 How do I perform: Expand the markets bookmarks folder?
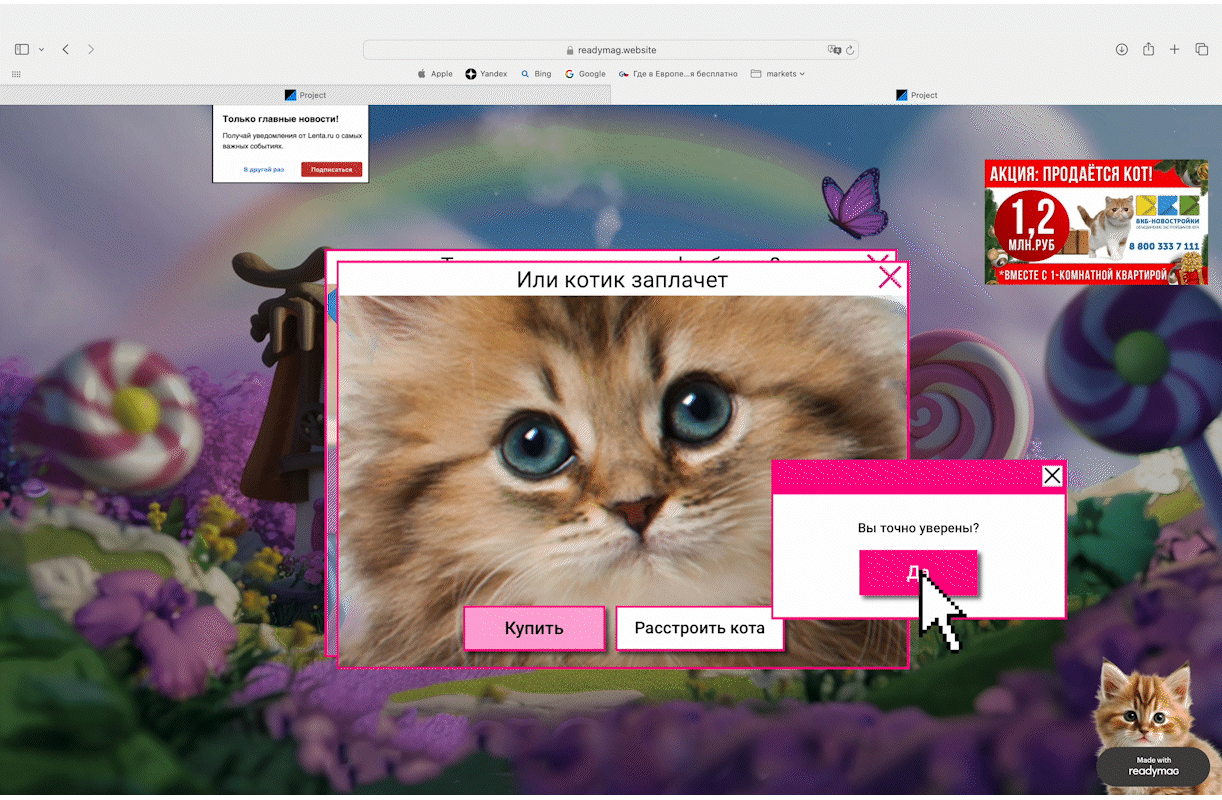pyautogui.click(x=777, y=74)
